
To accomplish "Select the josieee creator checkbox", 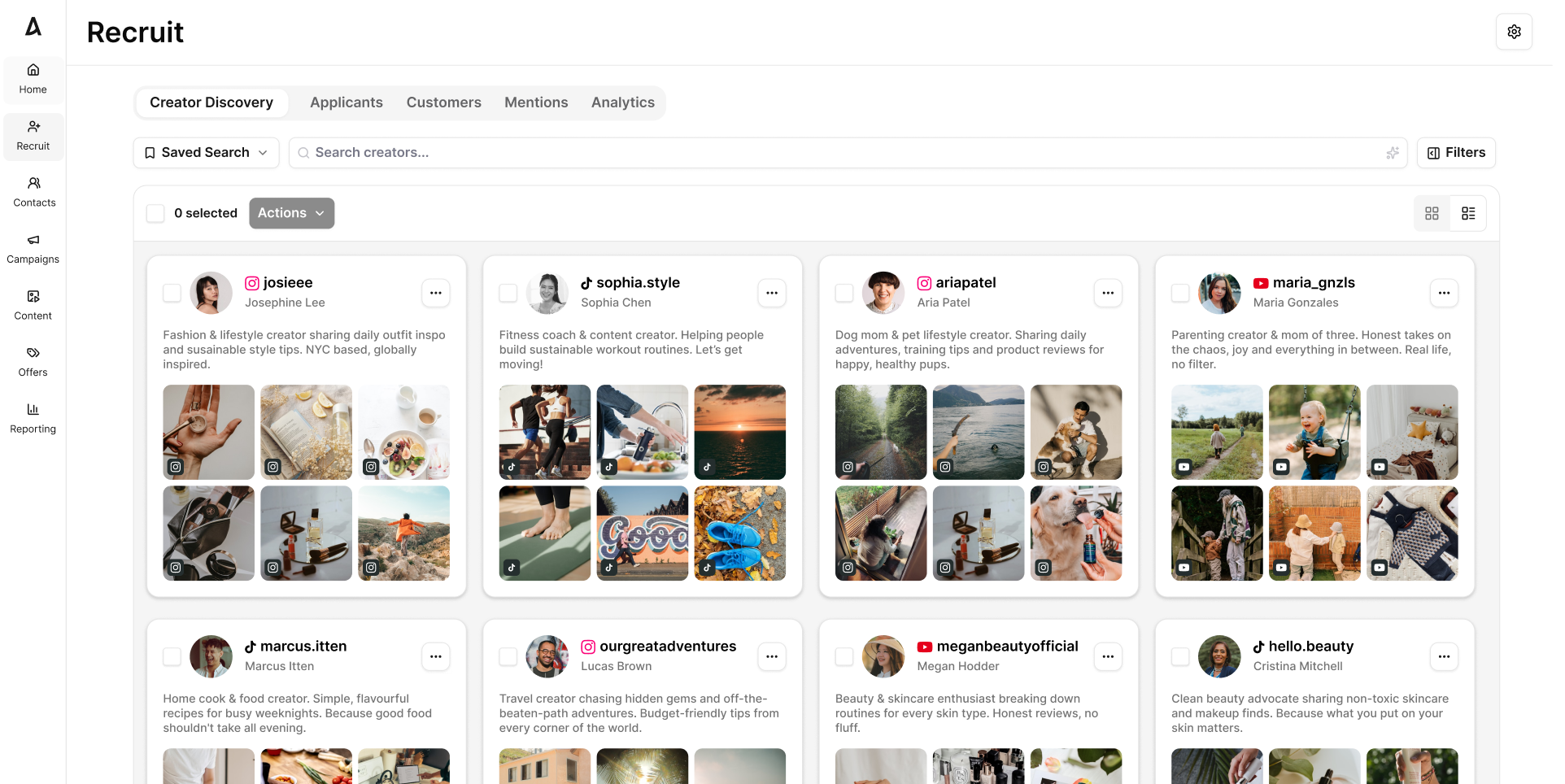I will point(172,293).
